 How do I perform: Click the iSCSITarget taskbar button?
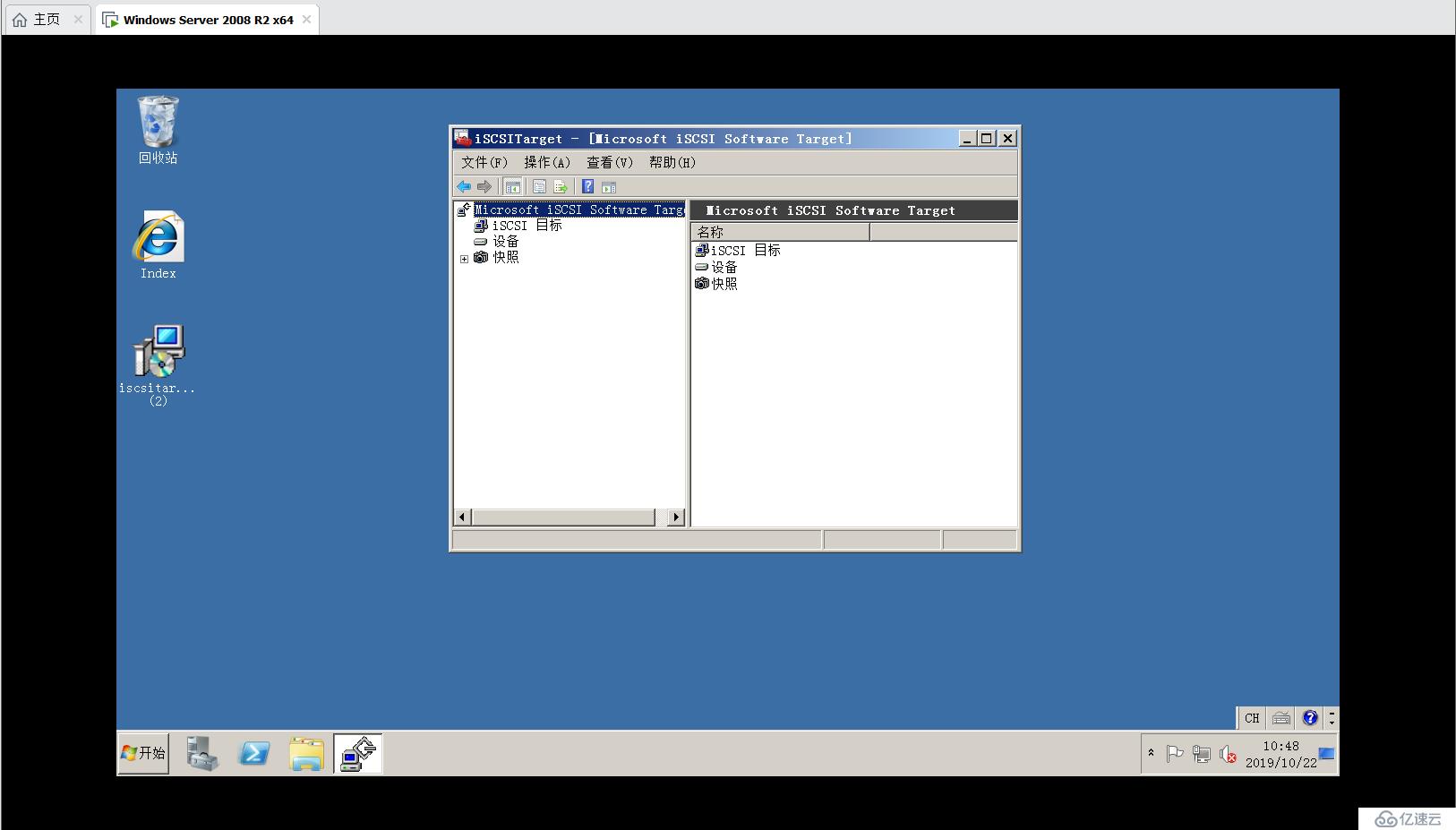(358, 753)
